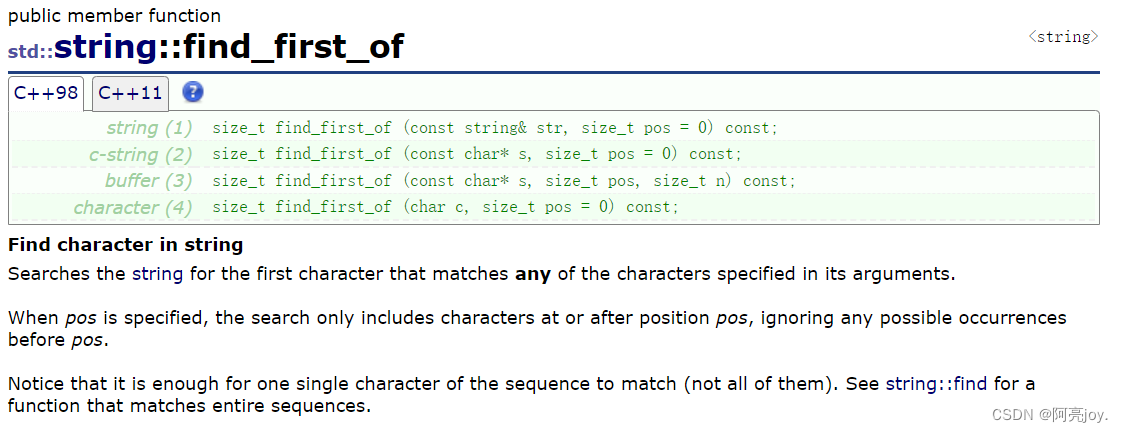This screenshot has width=1123, height=432.
Task: Click the 'Find character in string' subheading
Action: 125,245
